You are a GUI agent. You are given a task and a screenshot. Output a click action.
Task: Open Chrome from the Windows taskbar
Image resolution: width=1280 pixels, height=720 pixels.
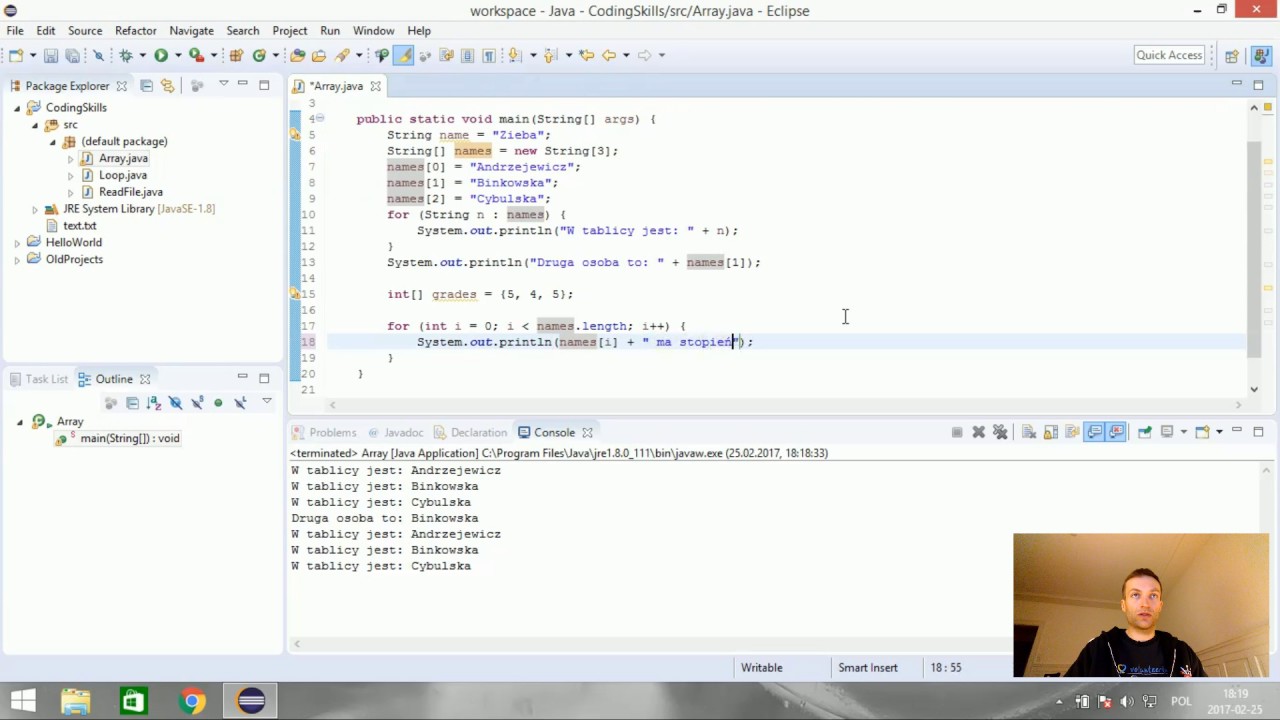[192, 701]
